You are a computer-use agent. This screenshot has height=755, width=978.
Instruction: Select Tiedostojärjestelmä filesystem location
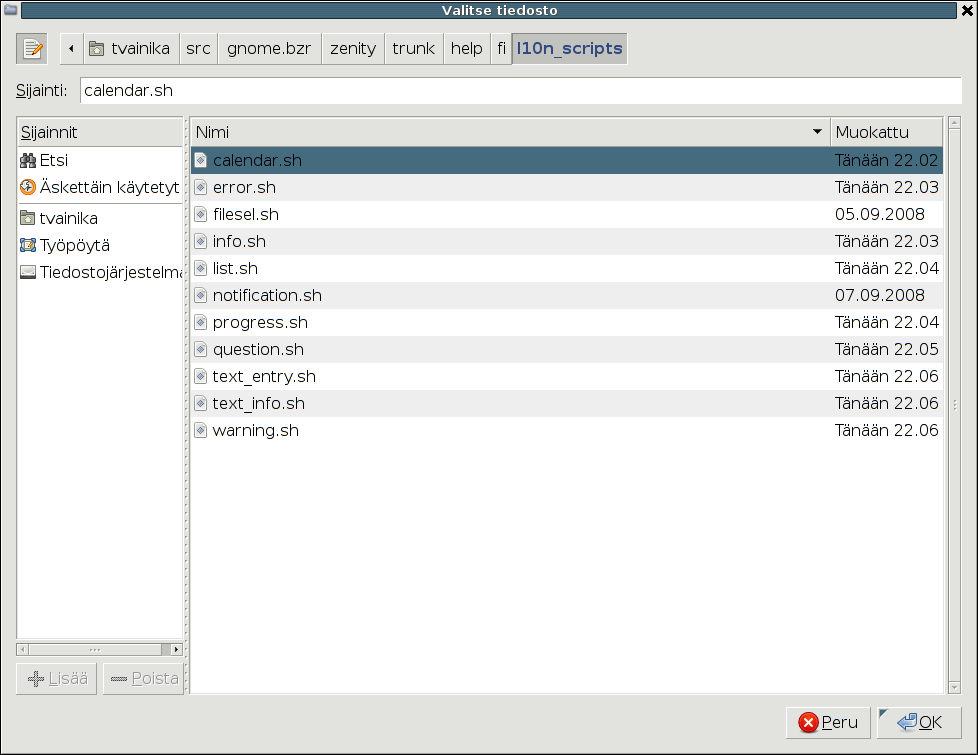(110, 272)
